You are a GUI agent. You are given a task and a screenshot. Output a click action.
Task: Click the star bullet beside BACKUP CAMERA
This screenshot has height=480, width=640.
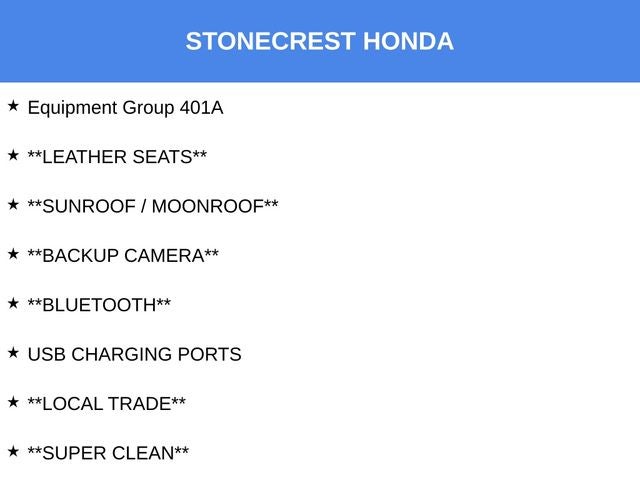(x=13, y=254)
